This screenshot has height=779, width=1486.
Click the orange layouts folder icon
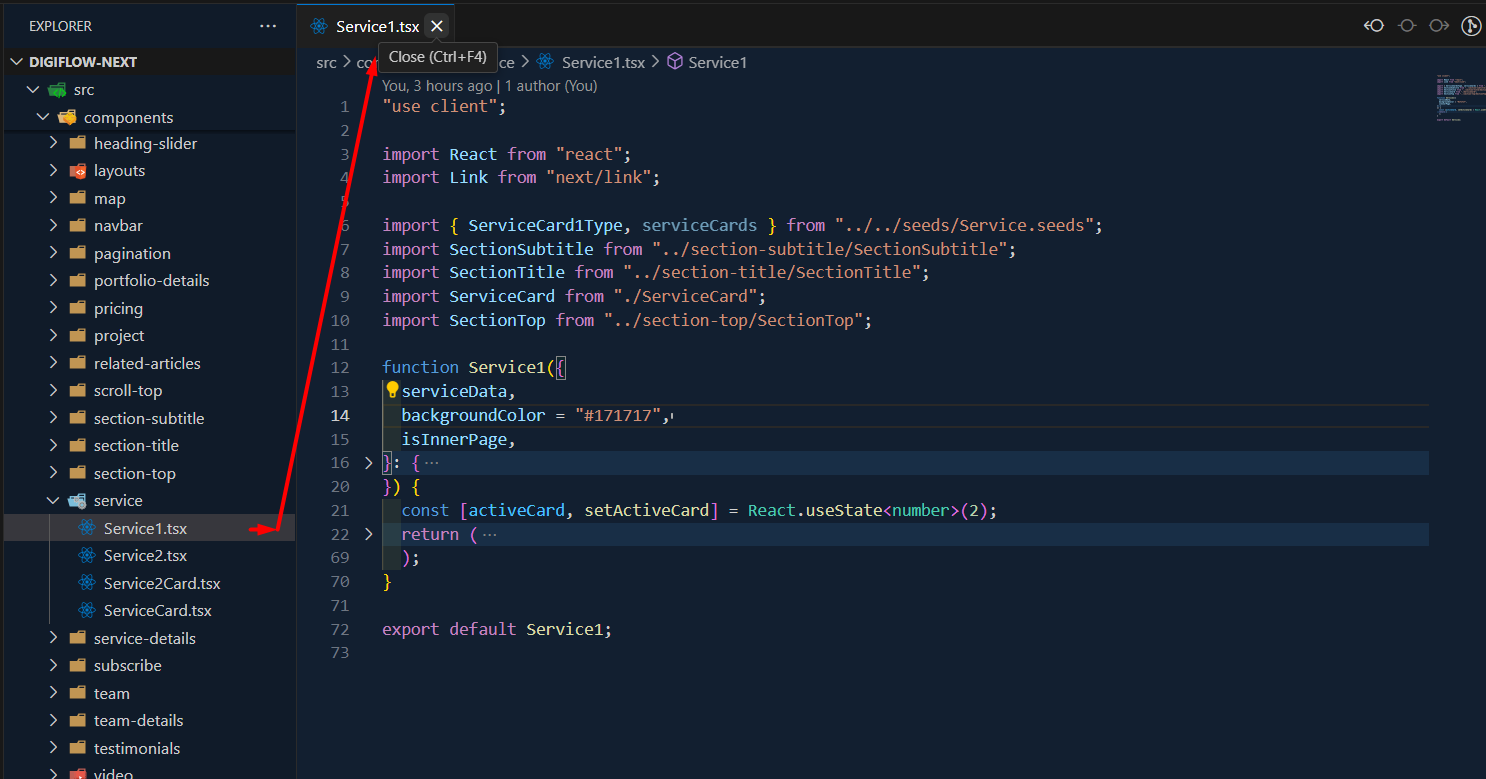click(x=77, y=171)
